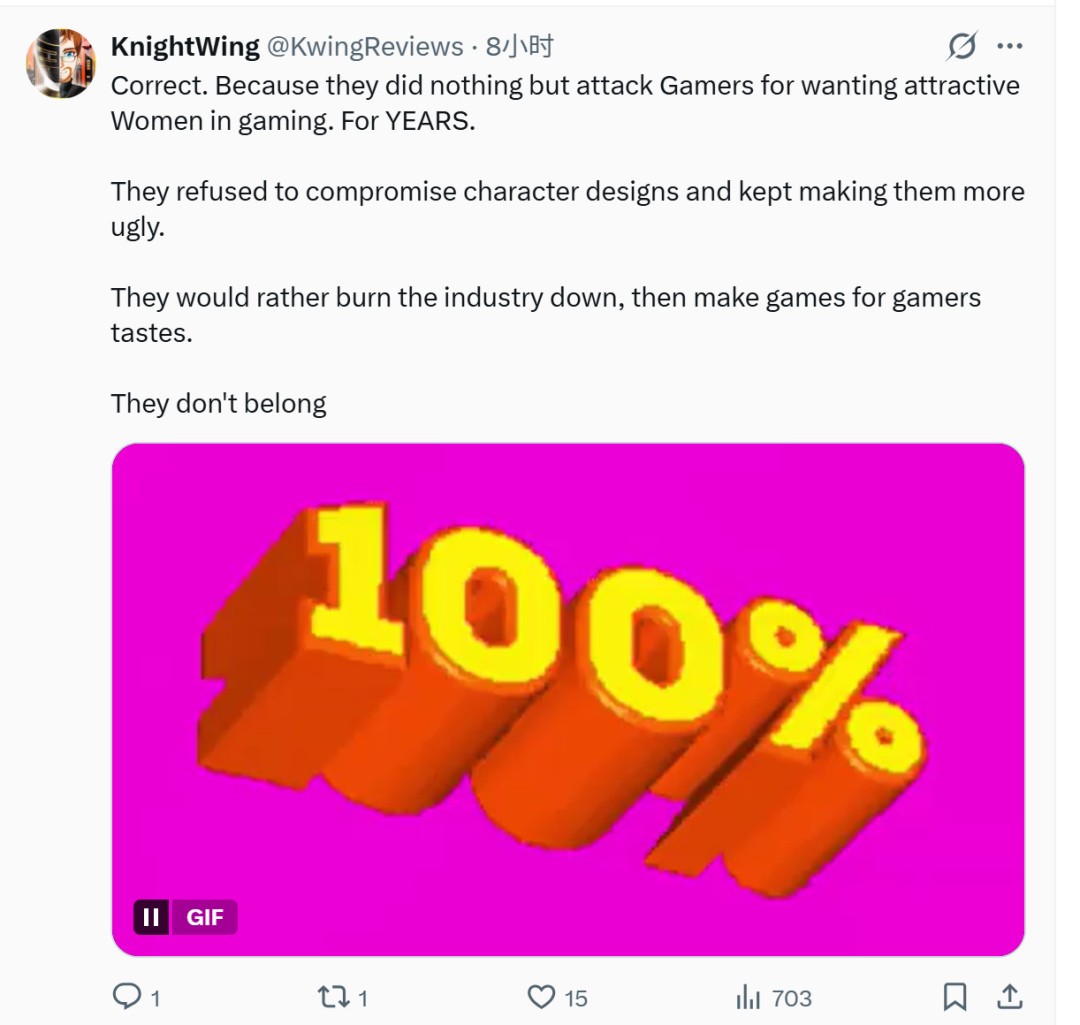Click the KnightWing display name
Screen dimensions: 1080x1025
pos(185,47)
